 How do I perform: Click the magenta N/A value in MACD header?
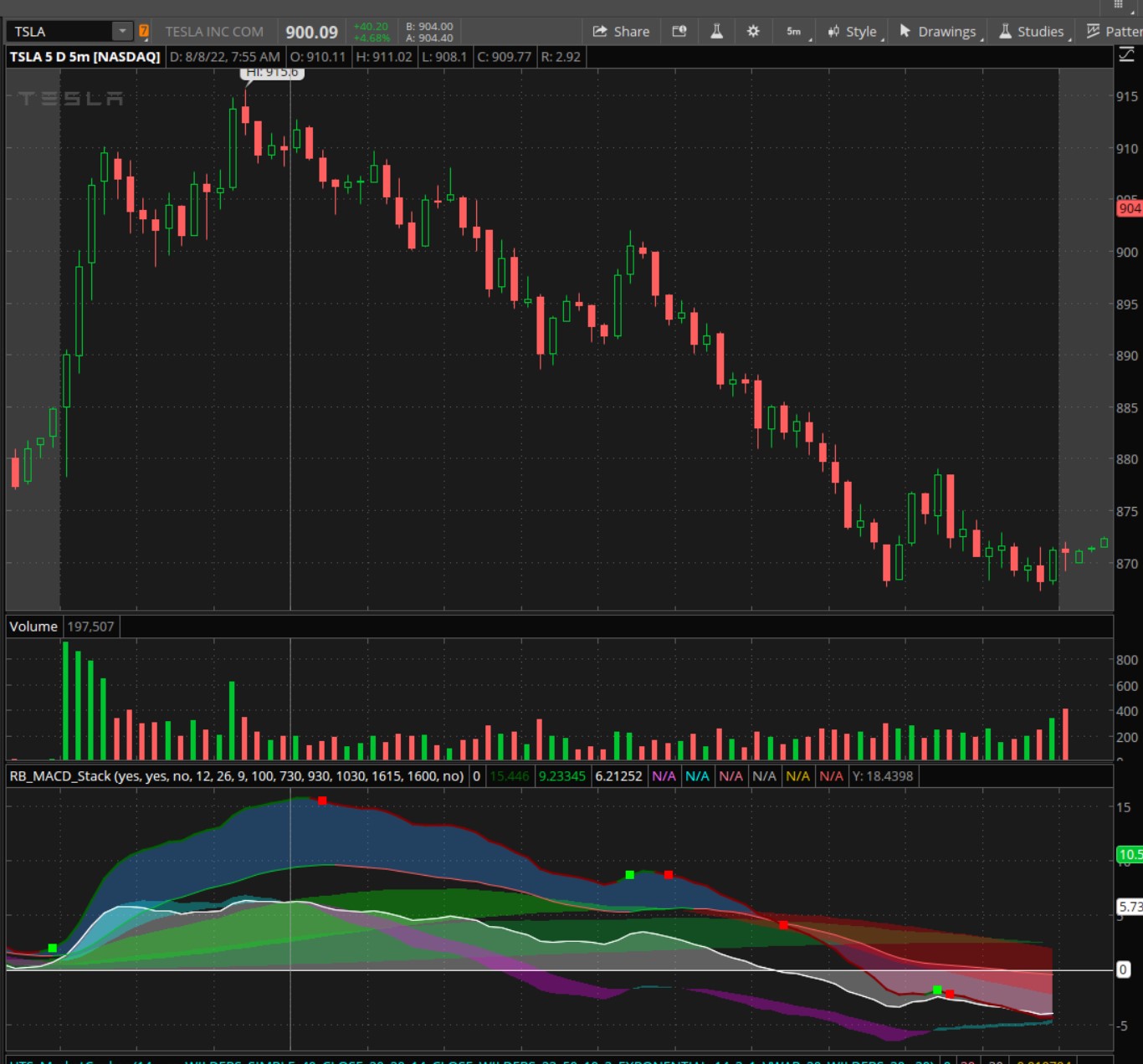(664, 776)
